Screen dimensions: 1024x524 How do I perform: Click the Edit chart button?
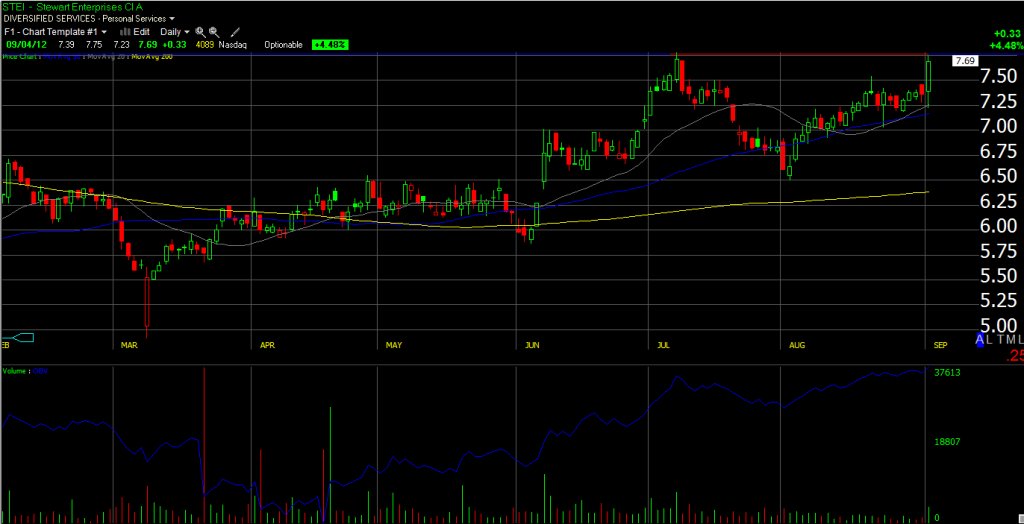point(142,31)
